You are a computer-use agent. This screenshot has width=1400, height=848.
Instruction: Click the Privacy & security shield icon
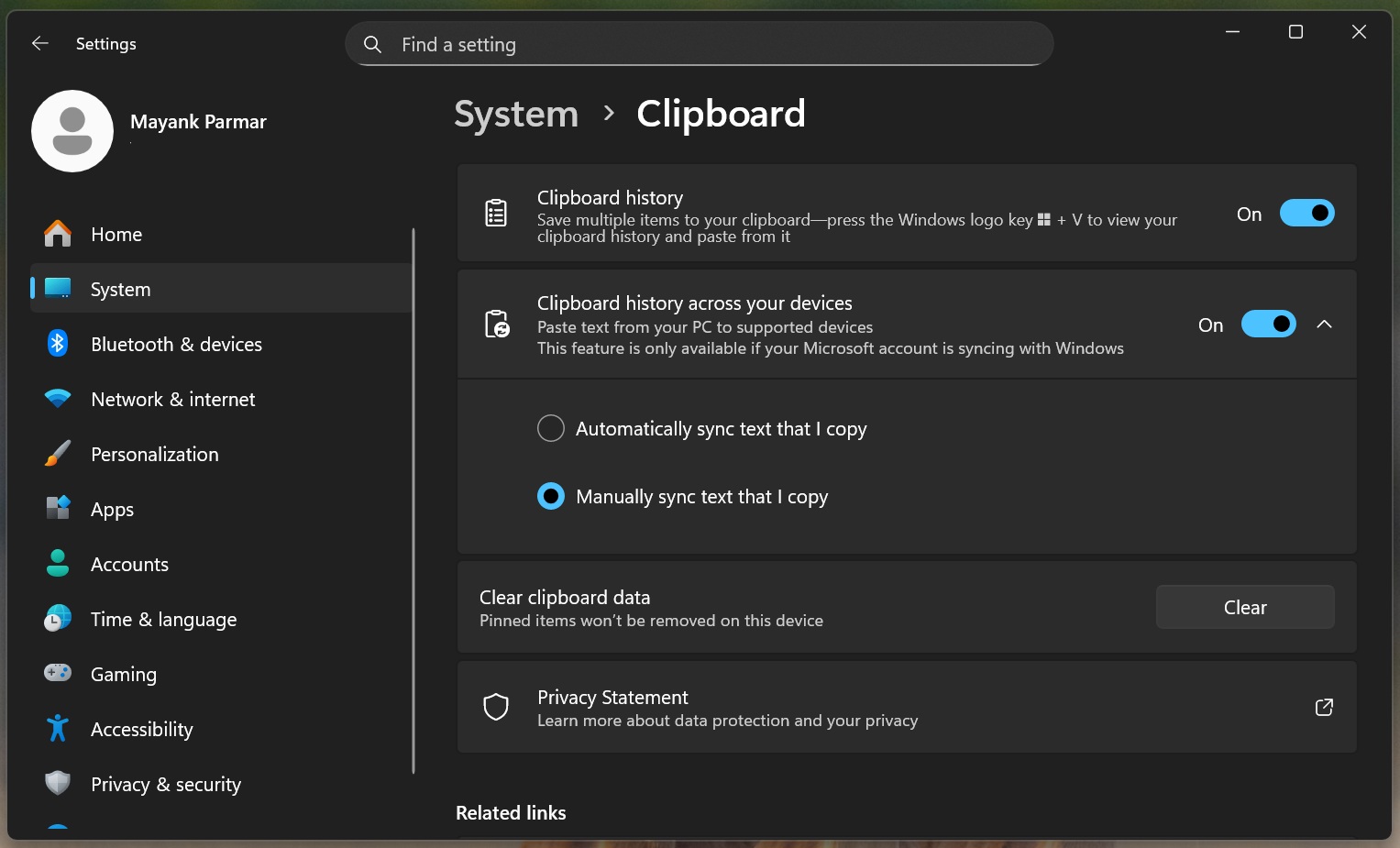click(57, 784)
